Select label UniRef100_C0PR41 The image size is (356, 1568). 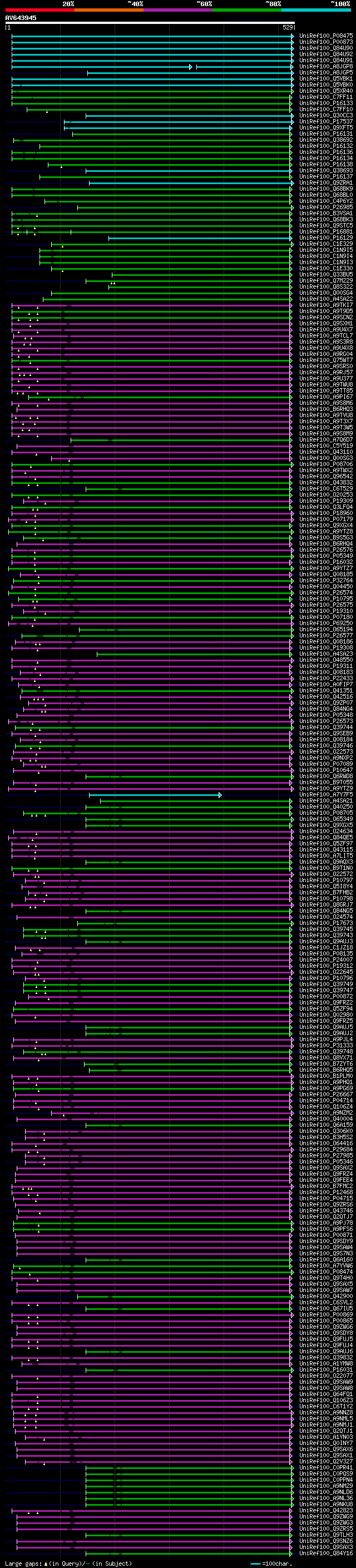click(x=326, y=1467)
